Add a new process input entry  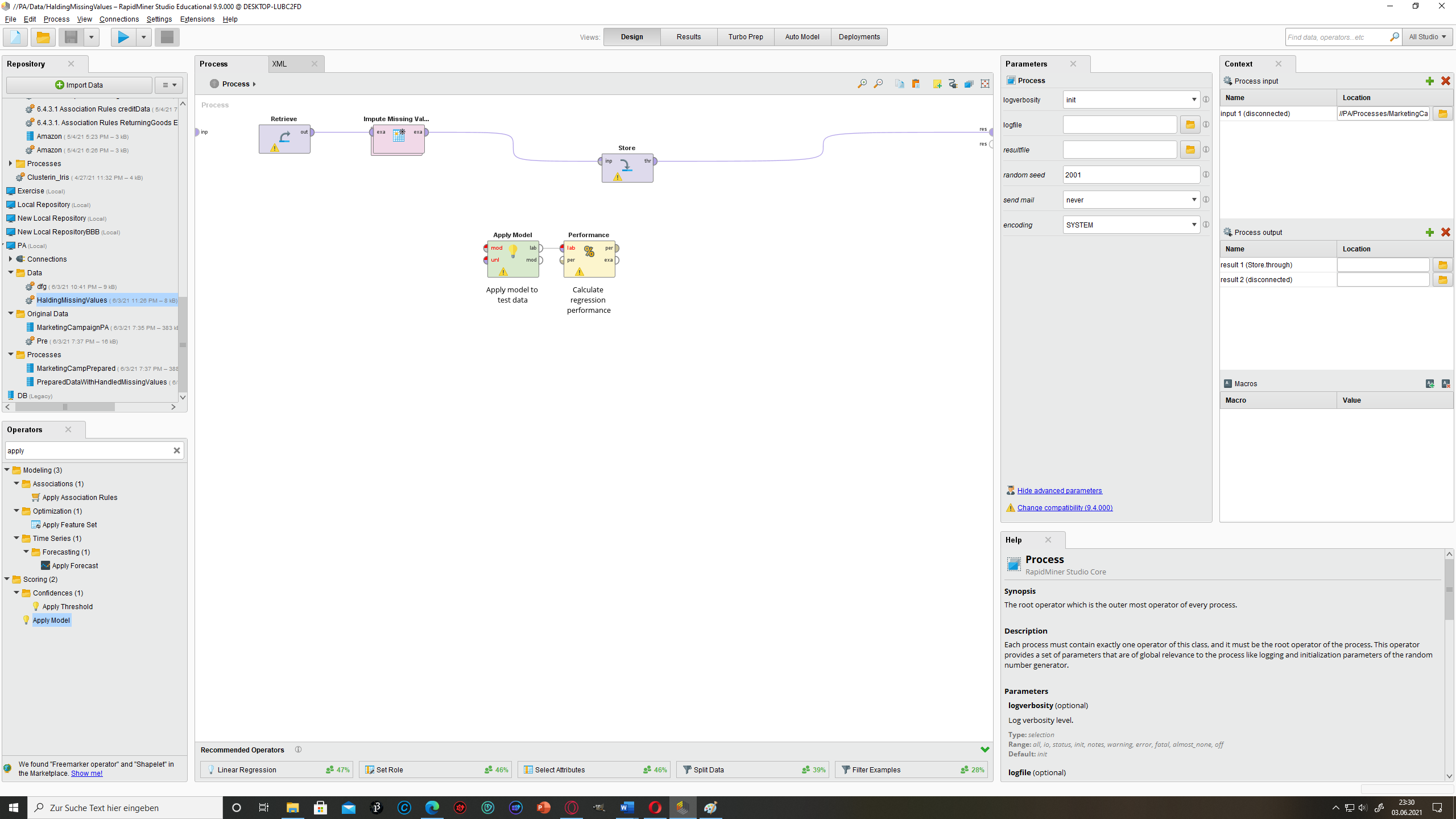pos(1430,81)
